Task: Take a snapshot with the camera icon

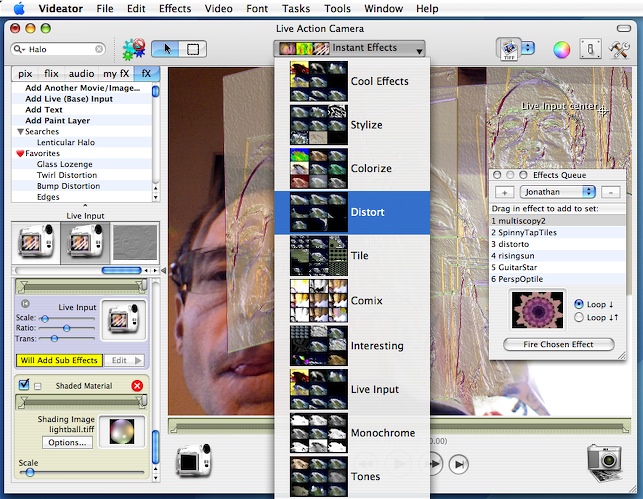Action: click(606, 461)
